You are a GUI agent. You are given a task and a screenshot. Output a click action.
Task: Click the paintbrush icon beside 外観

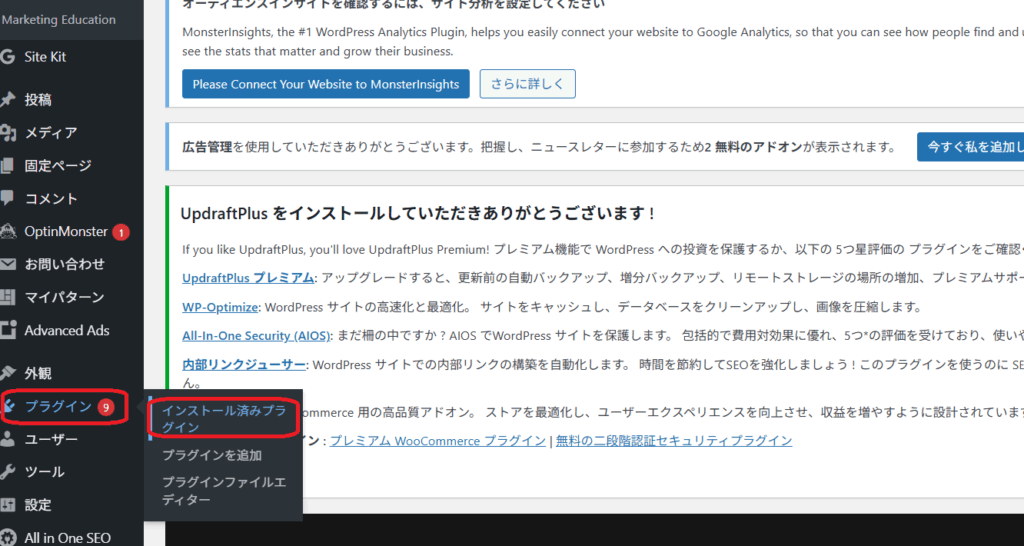pyautogui.click(x=7, y=374)
